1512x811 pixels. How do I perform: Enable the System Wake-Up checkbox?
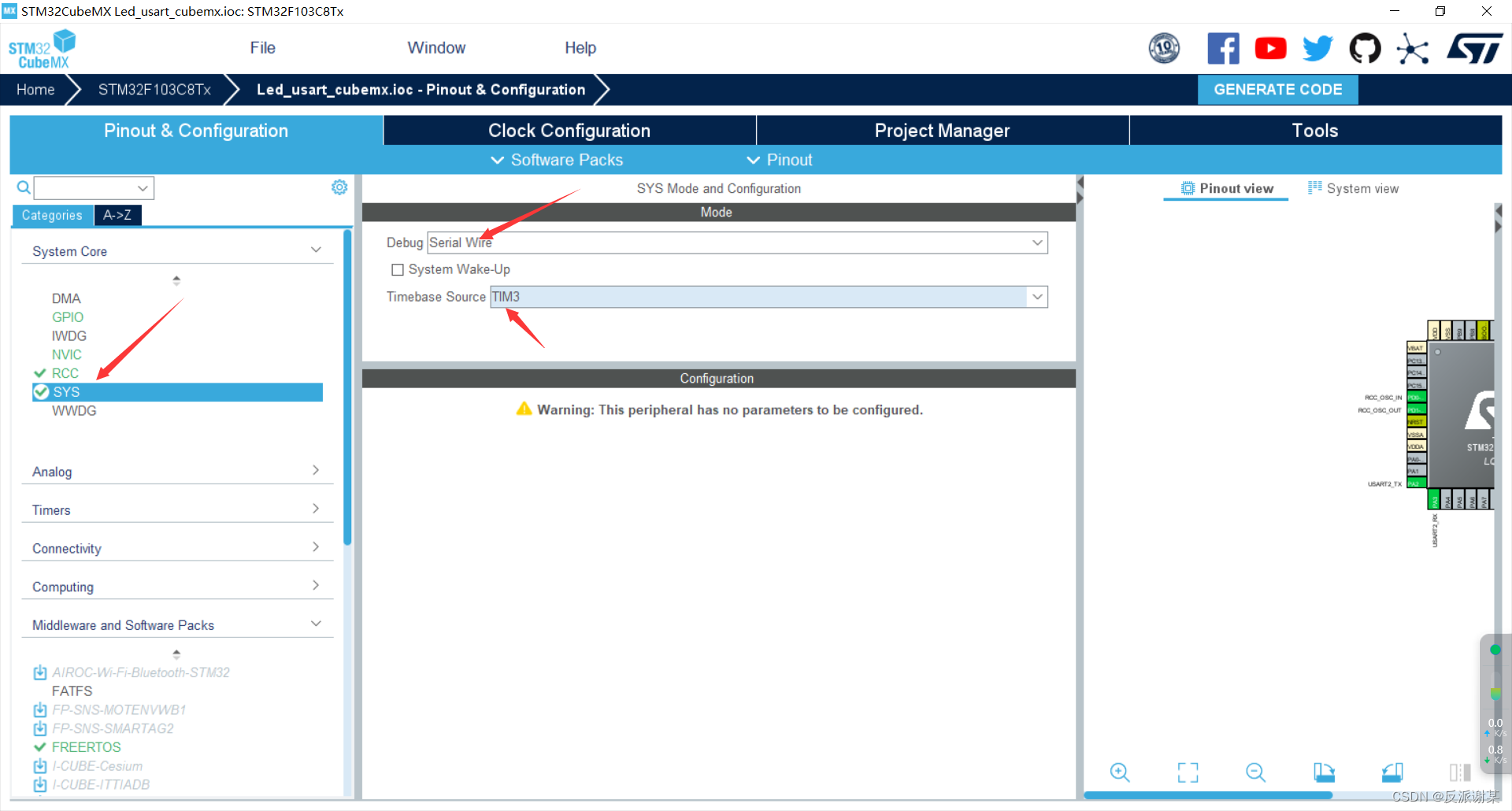pos(398,269)
